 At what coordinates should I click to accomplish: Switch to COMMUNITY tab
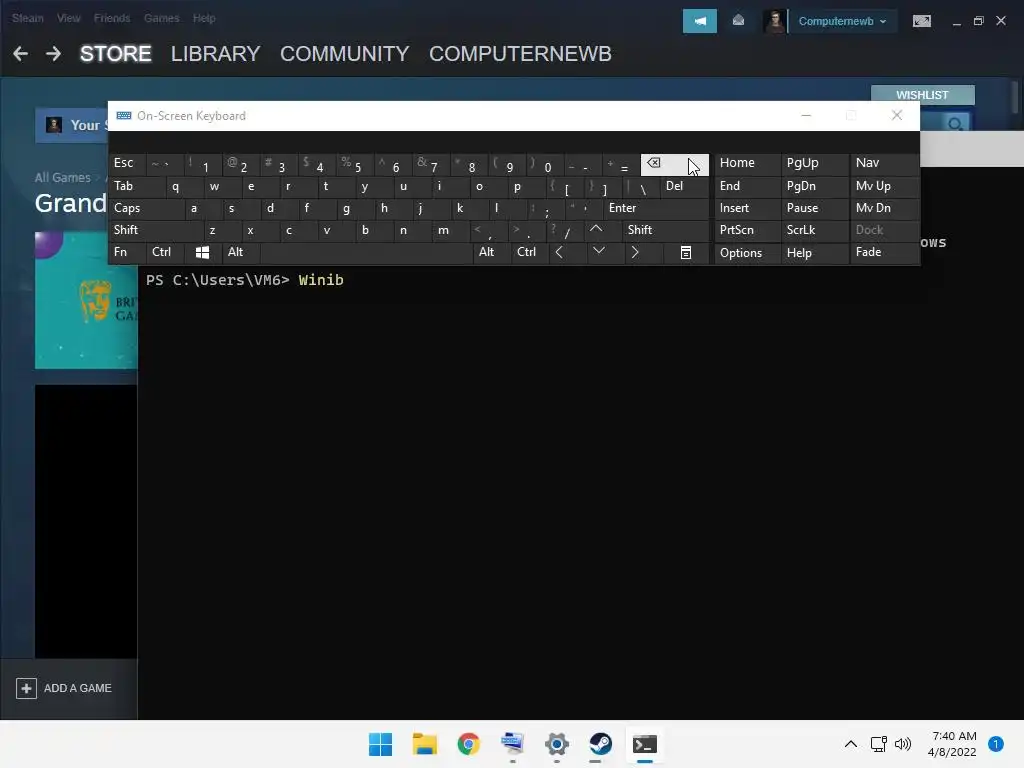[x=345, y=54]
